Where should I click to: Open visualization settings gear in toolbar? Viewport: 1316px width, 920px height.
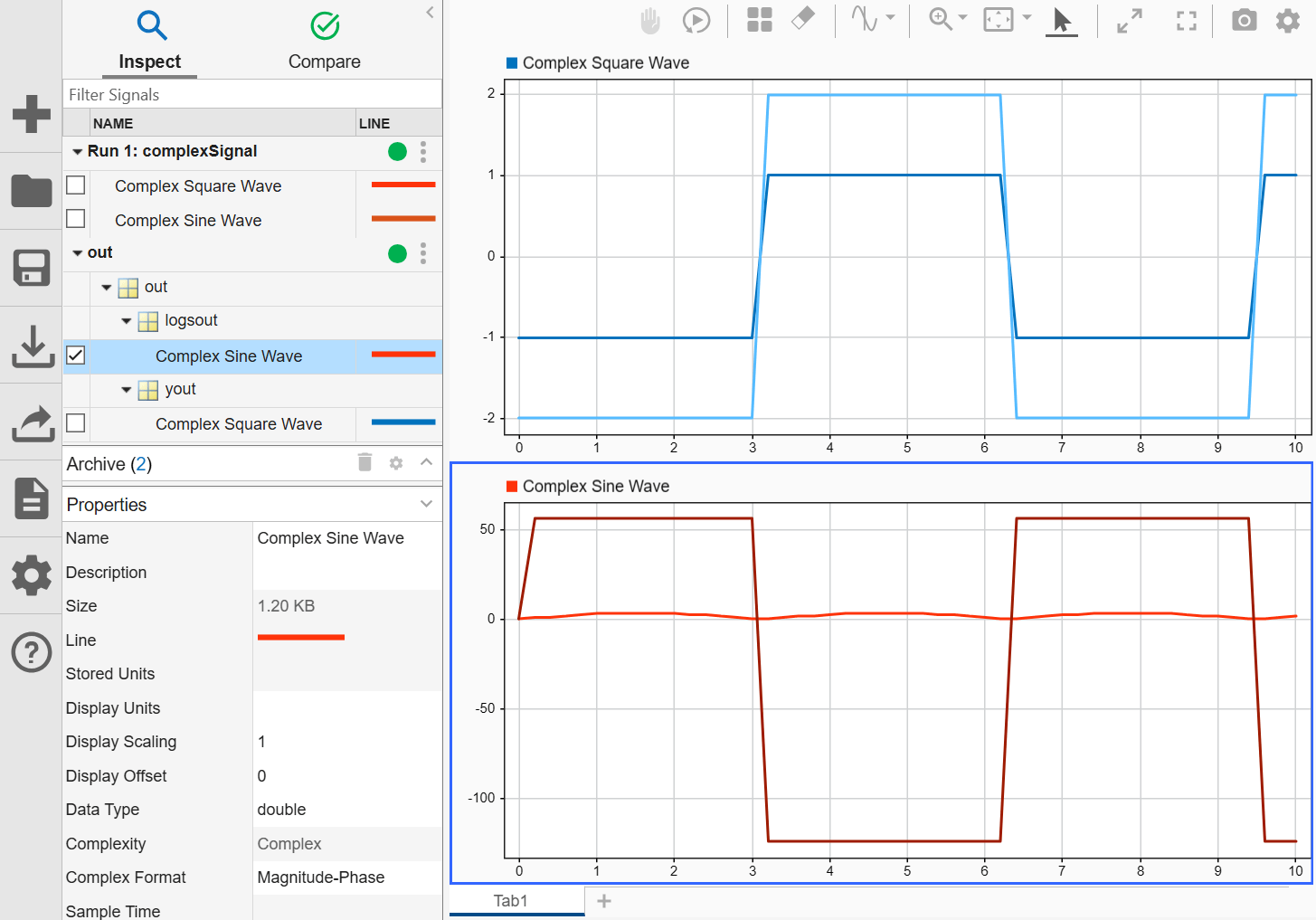1288,20
